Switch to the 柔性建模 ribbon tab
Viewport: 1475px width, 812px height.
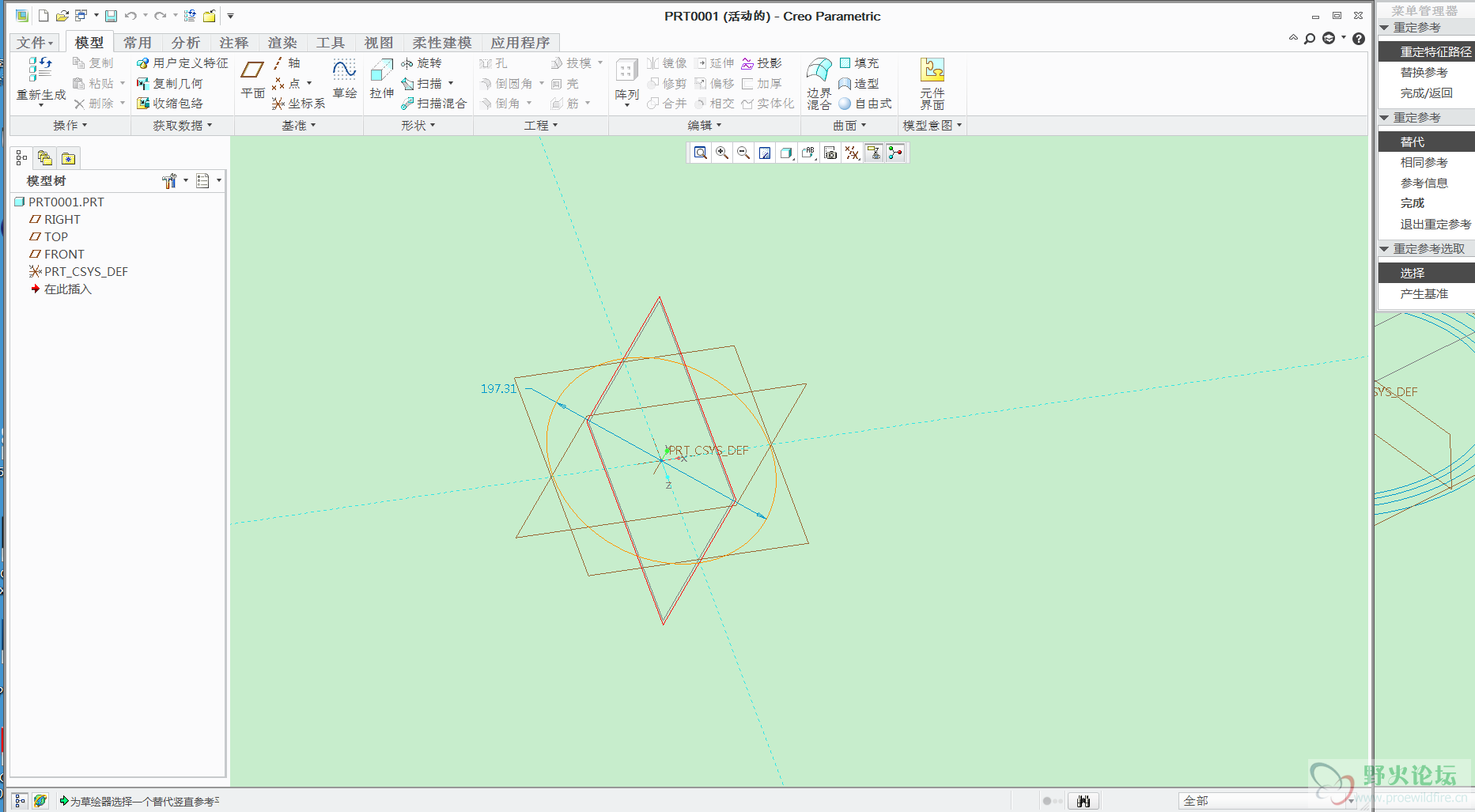[442, 43]
